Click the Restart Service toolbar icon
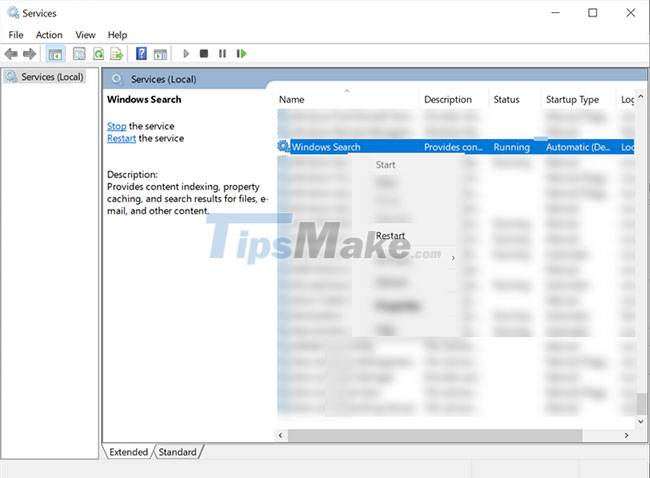Viewport: 650px width, 478px height. 241,53
